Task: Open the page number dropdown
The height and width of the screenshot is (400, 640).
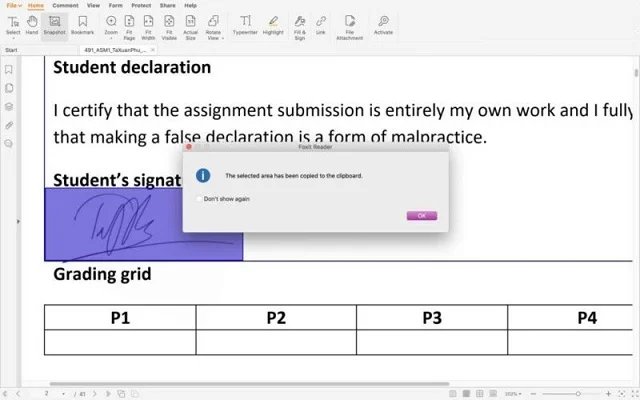Action: pyautogui.click(x=63, y=394)
